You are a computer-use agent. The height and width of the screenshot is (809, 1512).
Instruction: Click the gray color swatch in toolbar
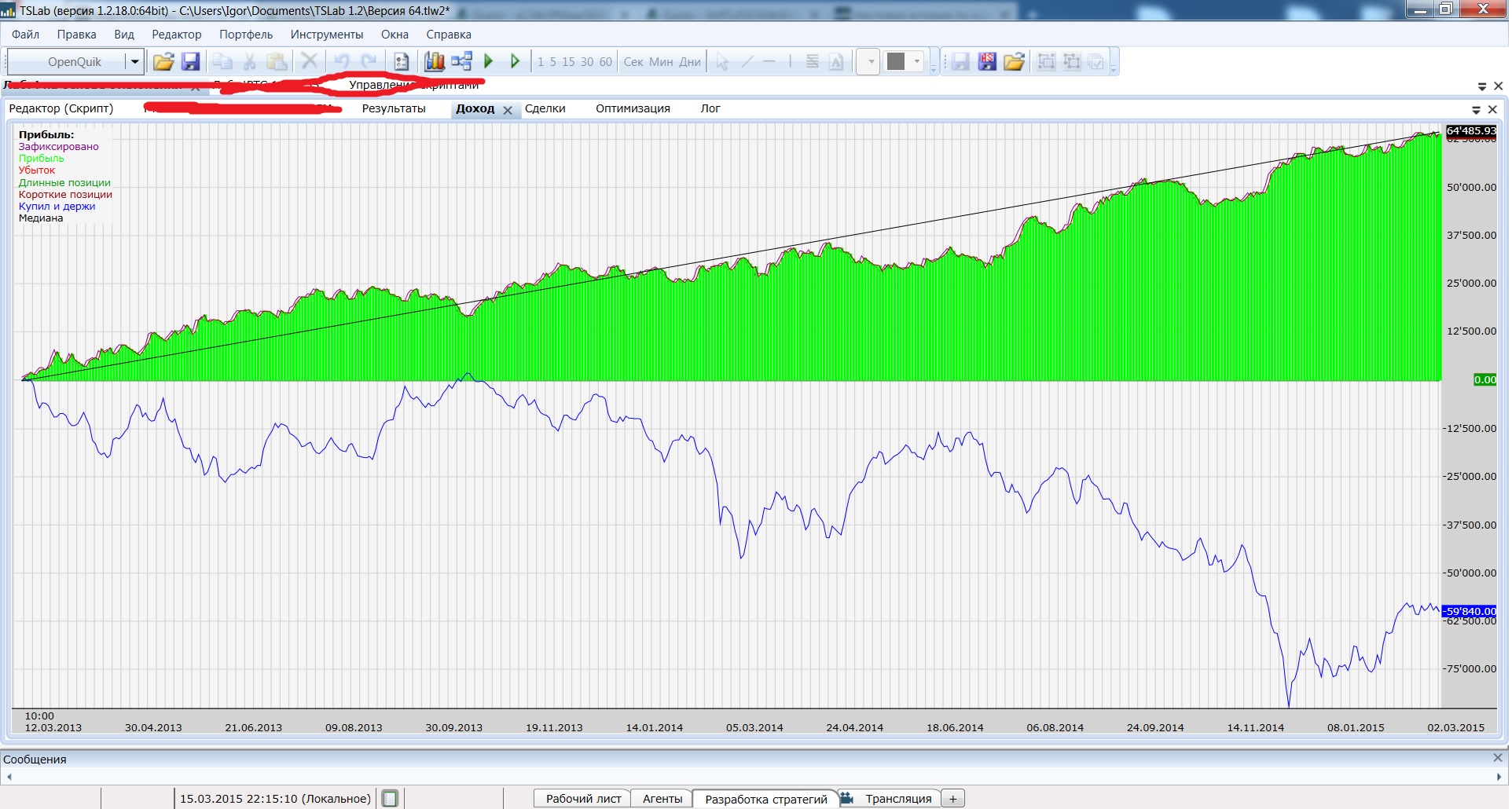click(896, 62)
